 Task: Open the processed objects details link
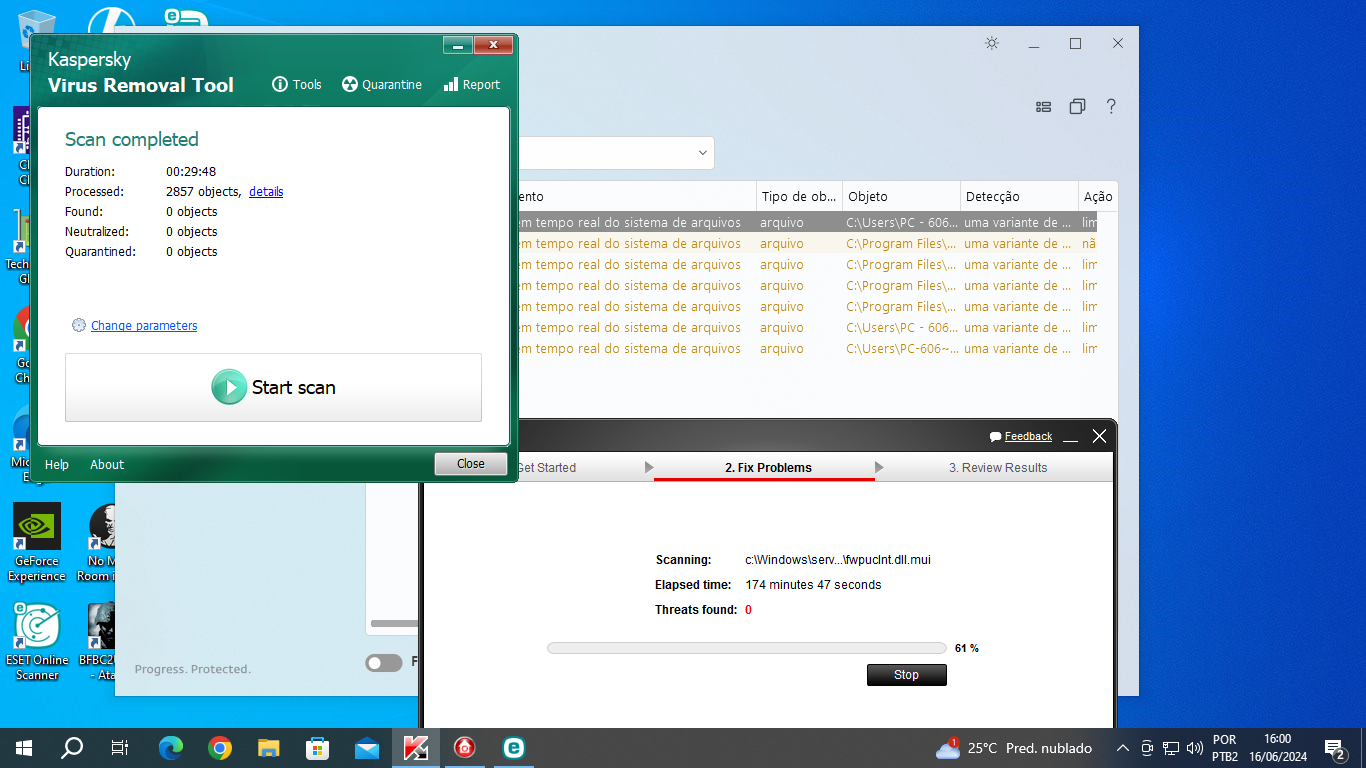[266, 191]
